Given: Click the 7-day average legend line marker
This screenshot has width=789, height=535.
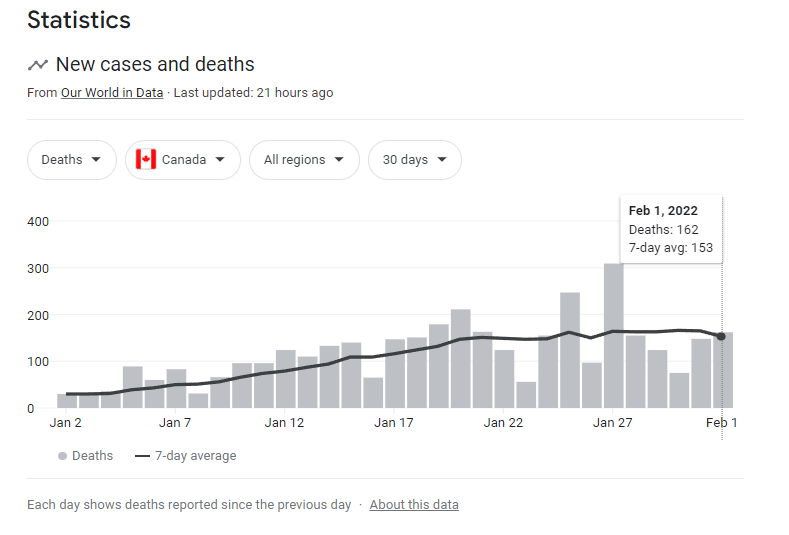Looking at the screenshot, I should click(142, 456).
